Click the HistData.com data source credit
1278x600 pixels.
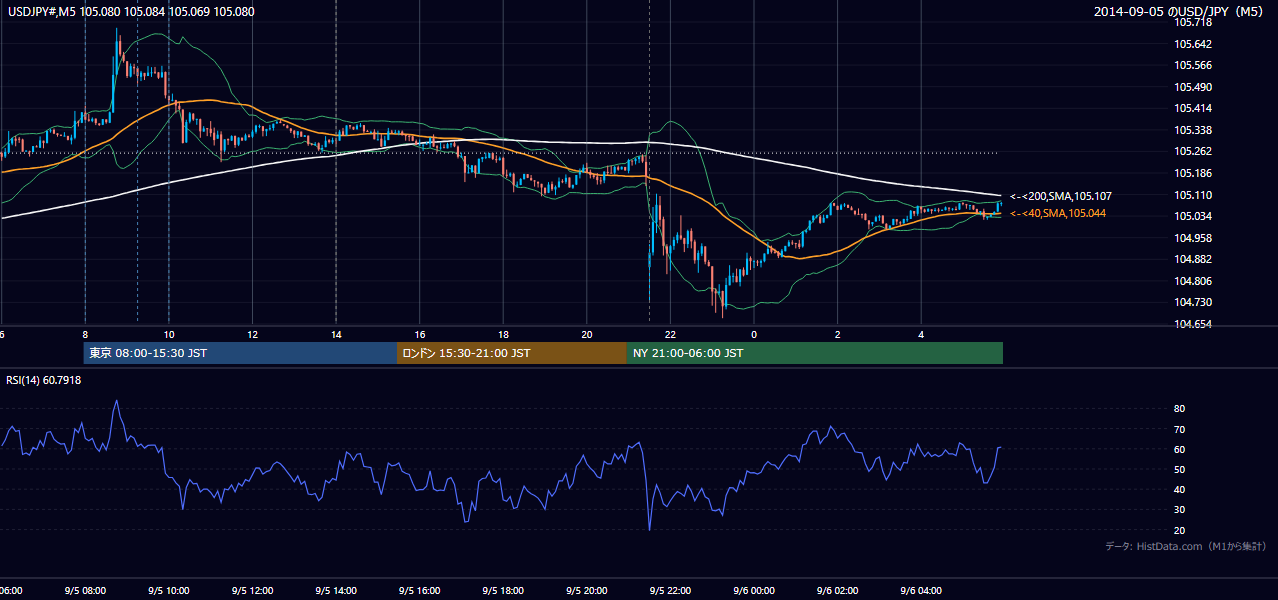pos(1186,546)
